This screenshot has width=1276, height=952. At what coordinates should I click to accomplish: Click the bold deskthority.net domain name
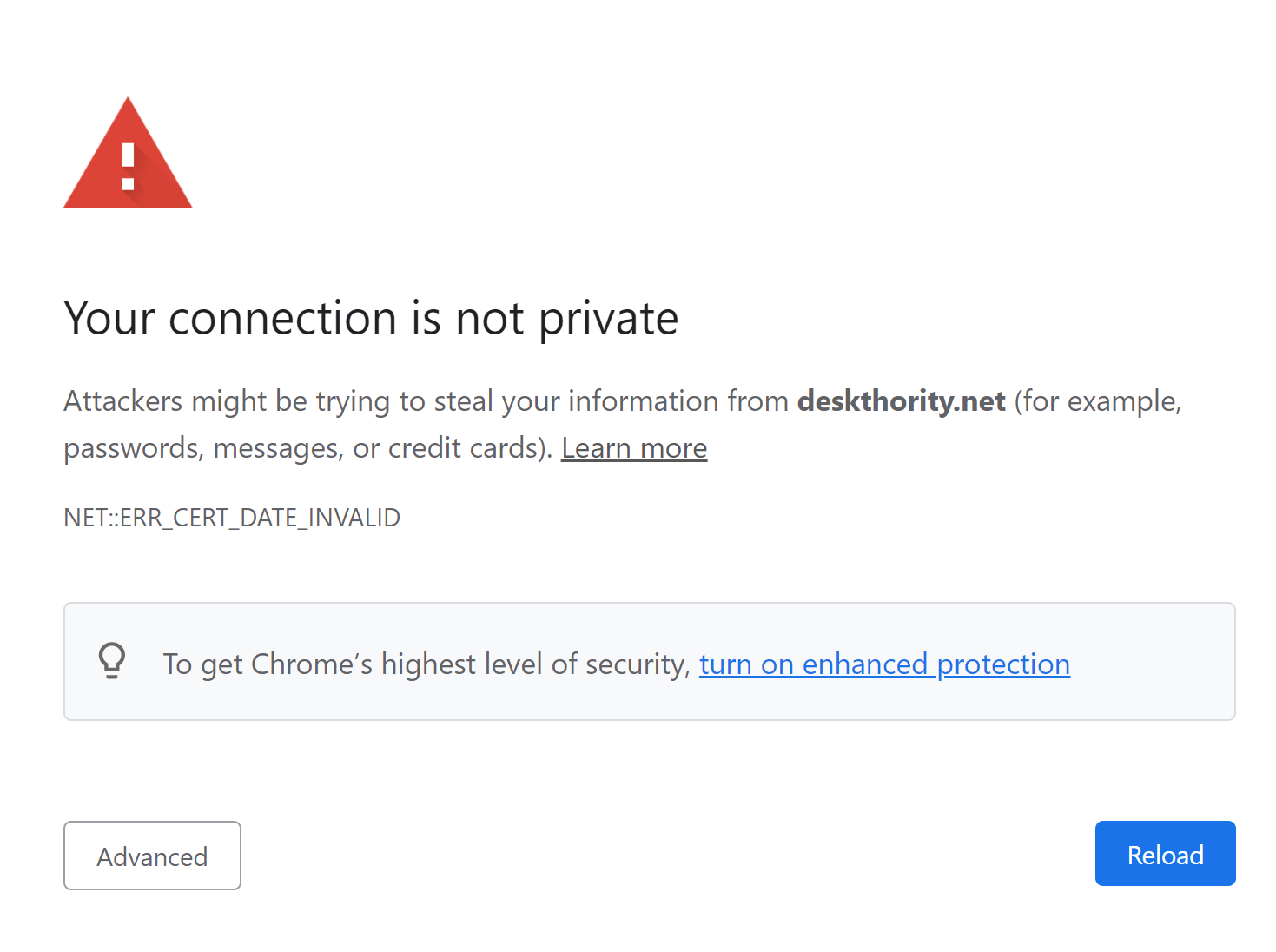(x=901, y=401)
